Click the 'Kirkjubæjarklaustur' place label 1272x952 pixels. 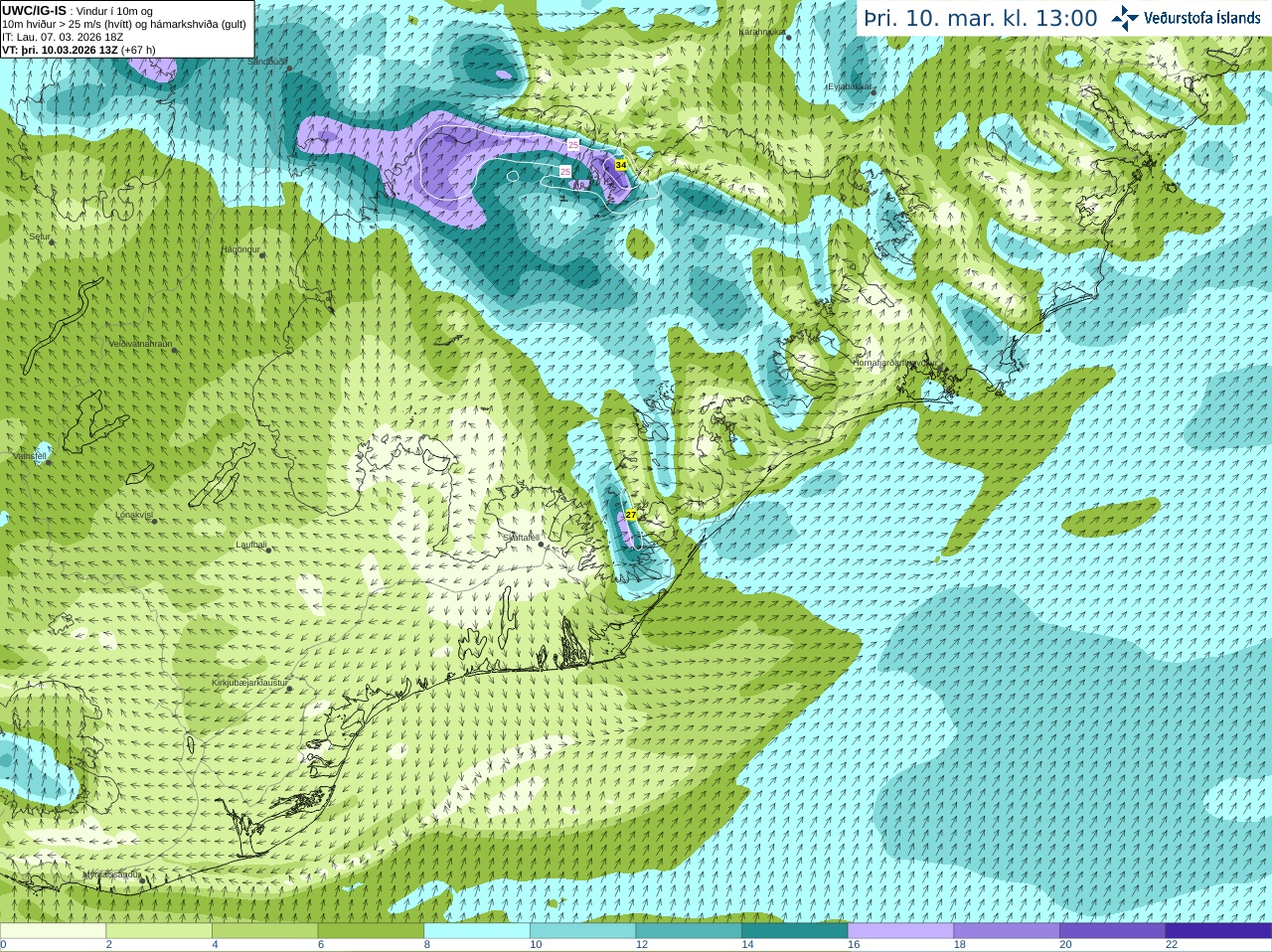[x=249, y=683]
